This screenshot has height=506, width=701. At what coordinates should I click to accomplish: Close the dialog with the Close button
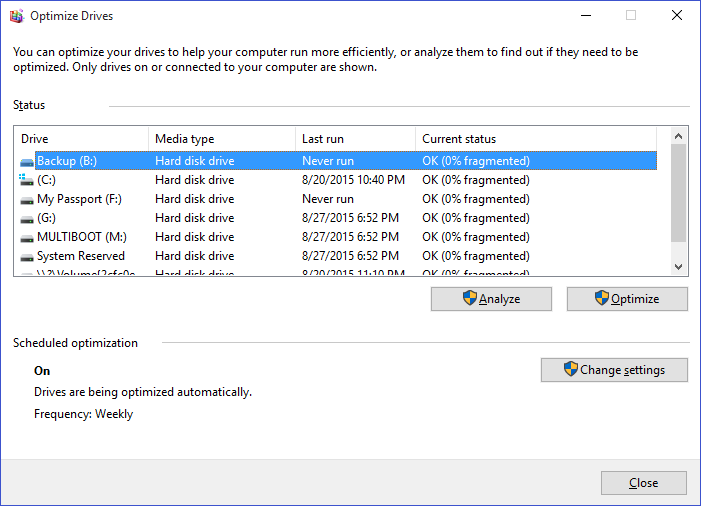[x=643, y=483]
